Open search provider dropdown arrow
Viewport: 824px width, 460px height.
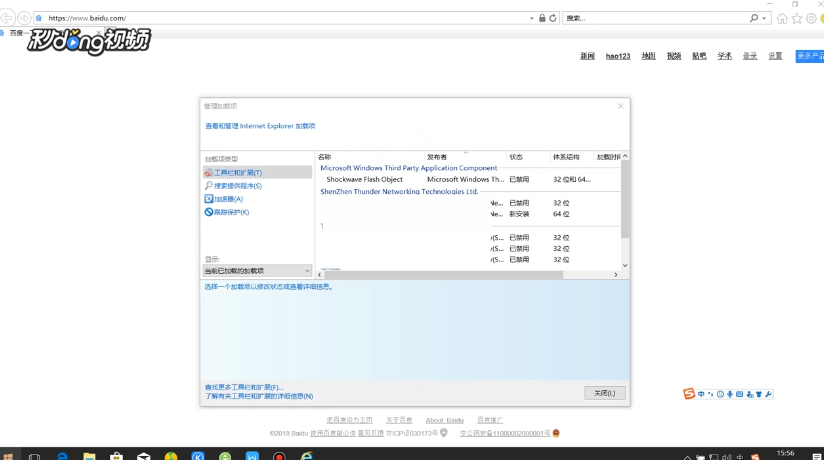click(x=764, y=18)
